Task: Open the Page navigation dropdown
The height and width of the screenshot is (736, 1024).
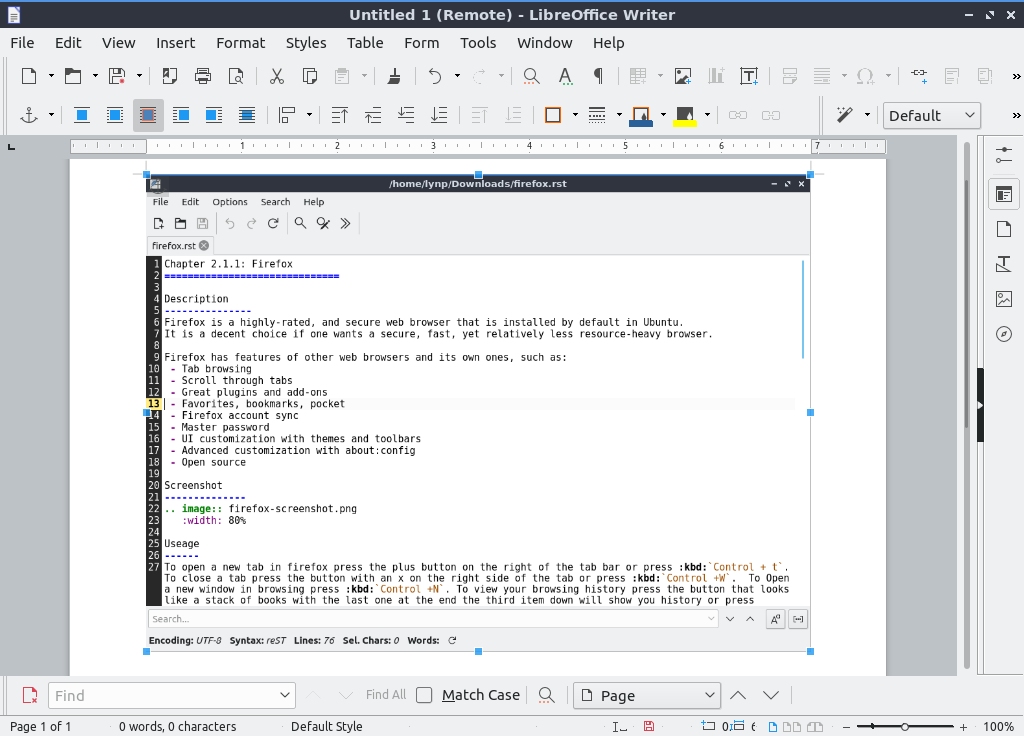Action: [710, 695]
